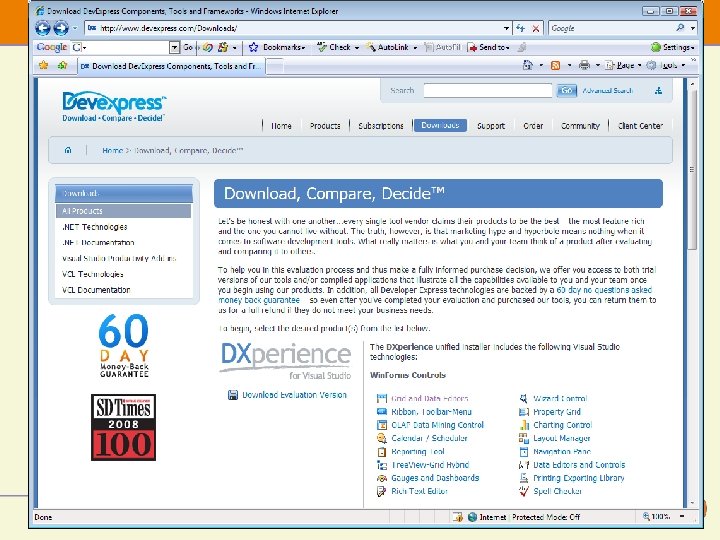Open the Google toolbar search box dropdown

174,47
